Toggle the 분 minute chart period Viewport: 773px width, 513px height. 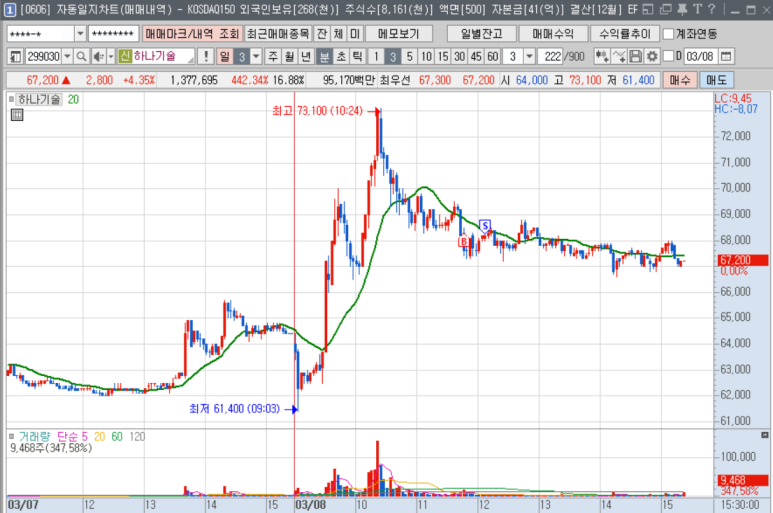point(324,57)
